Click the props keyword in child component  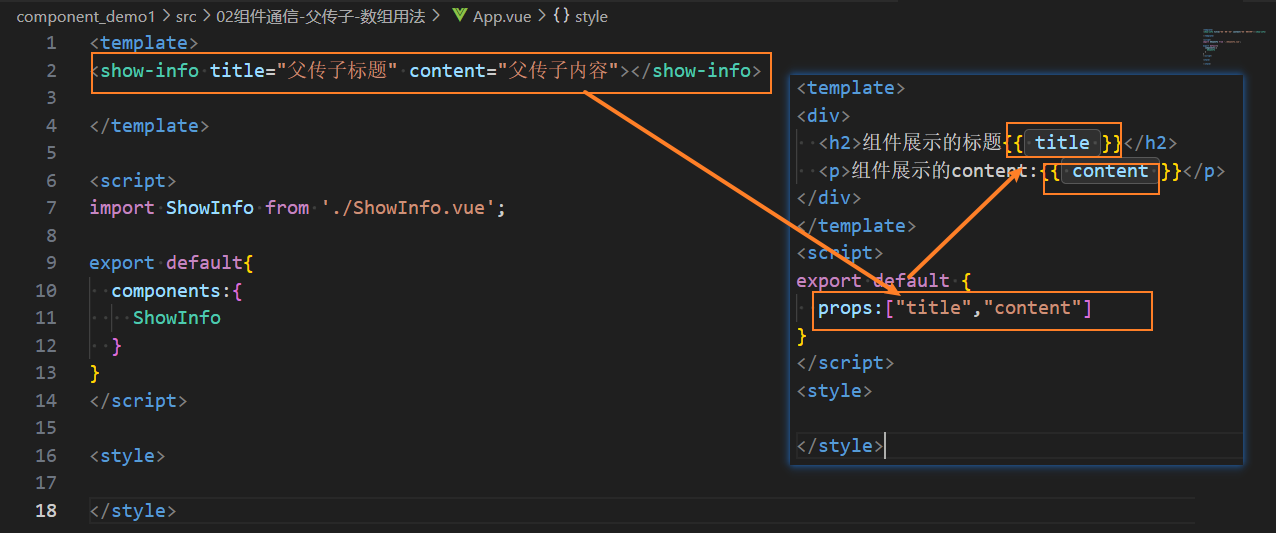pyautogui.click(x=846, y=308)
